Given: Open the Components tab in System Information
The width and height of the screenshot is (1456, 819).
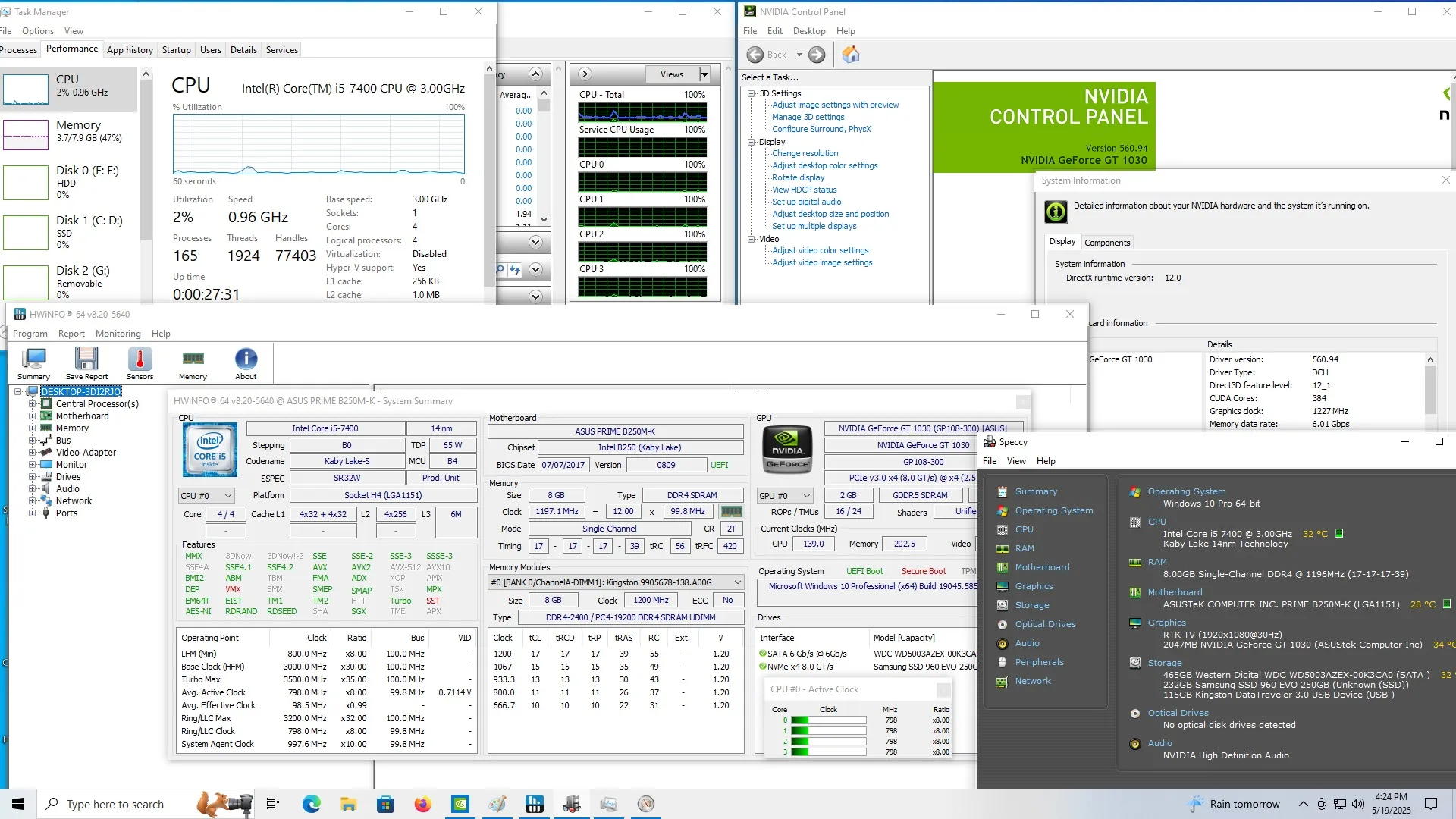Looking at the screenshot, I should coord(1107,243).
